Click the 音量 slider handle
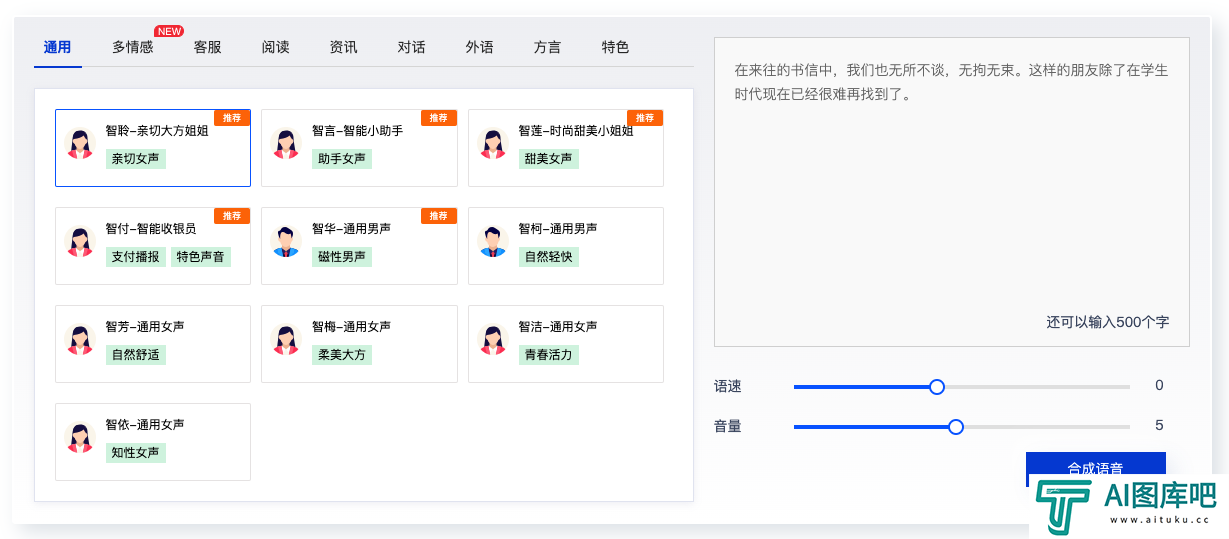 [x=956, y=427]
